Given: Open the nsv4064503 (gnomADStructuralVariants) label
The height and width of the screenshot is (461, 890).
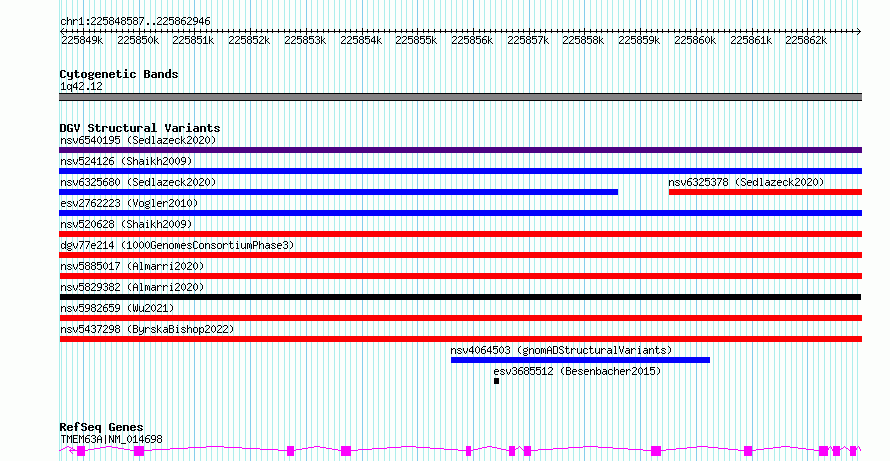Looking at the screenshot, I should tap(561, 350).
